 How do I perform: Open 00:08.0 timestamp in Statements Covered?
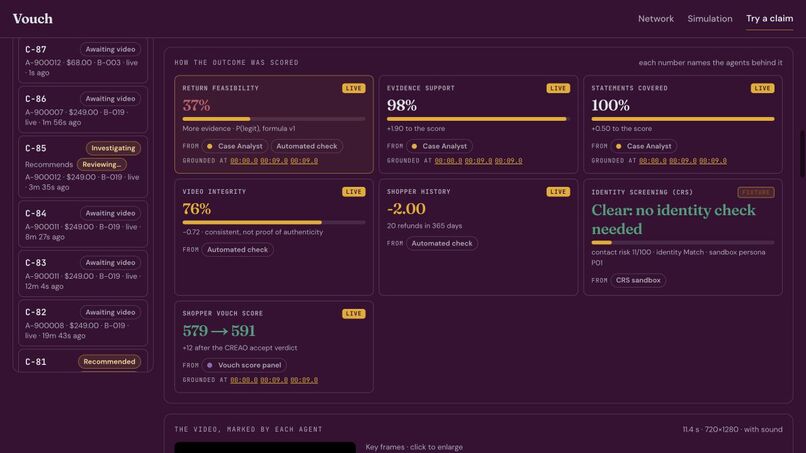tap(653, 161)
